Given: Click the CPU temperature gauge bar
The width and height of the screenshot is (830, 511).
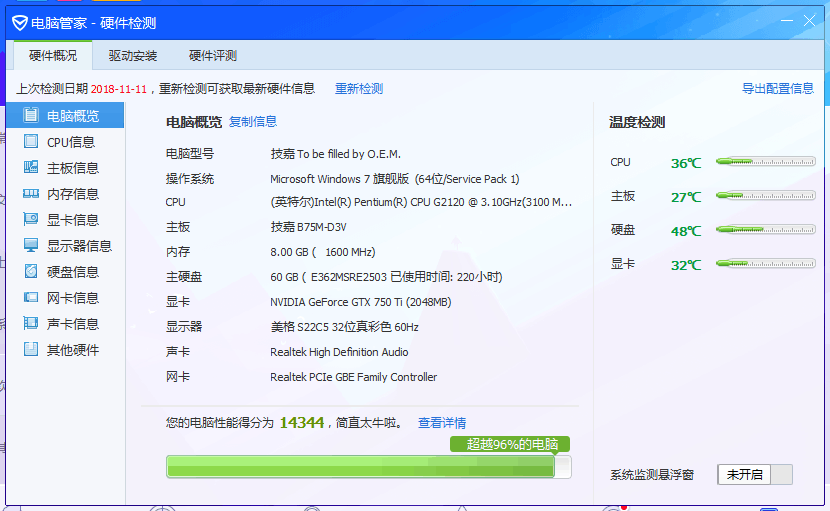Looking at the screenshot, I should point(765,162).
